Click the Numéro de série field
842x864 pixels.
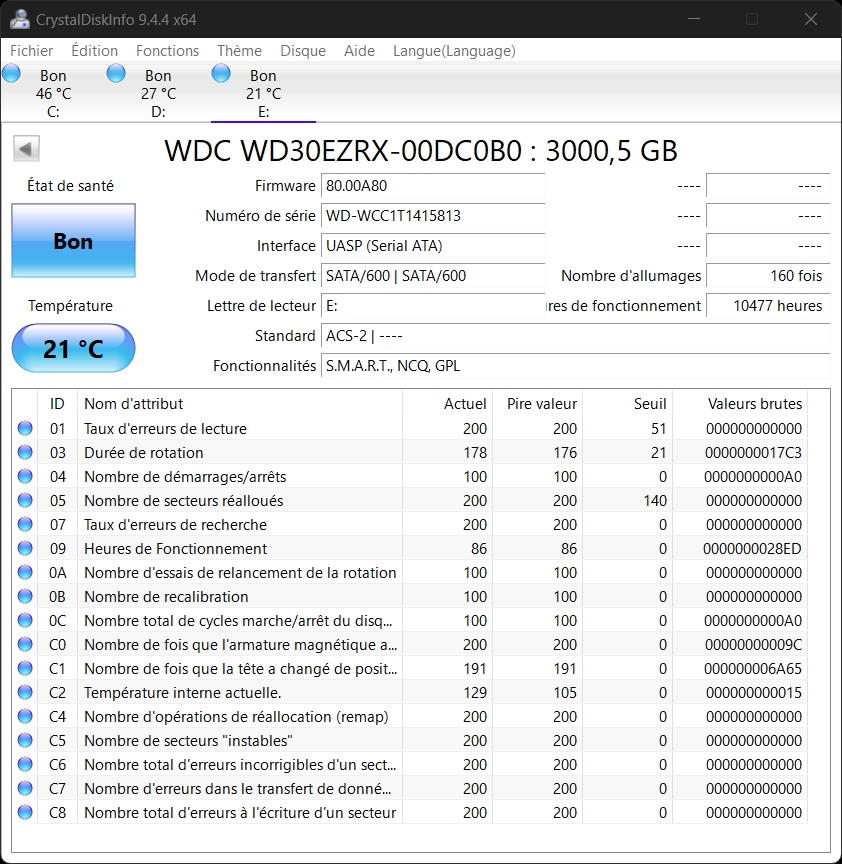pos(433,216)
